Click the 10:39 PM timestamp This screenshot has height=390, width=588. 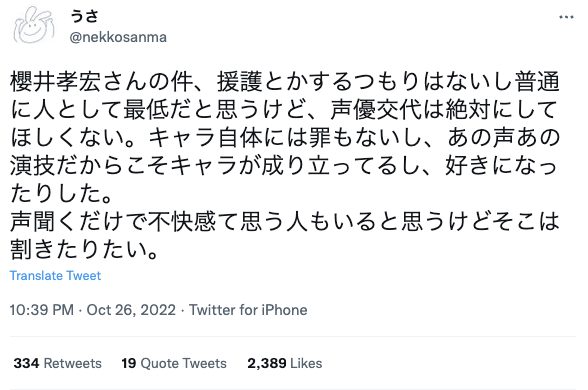point(42,310)
